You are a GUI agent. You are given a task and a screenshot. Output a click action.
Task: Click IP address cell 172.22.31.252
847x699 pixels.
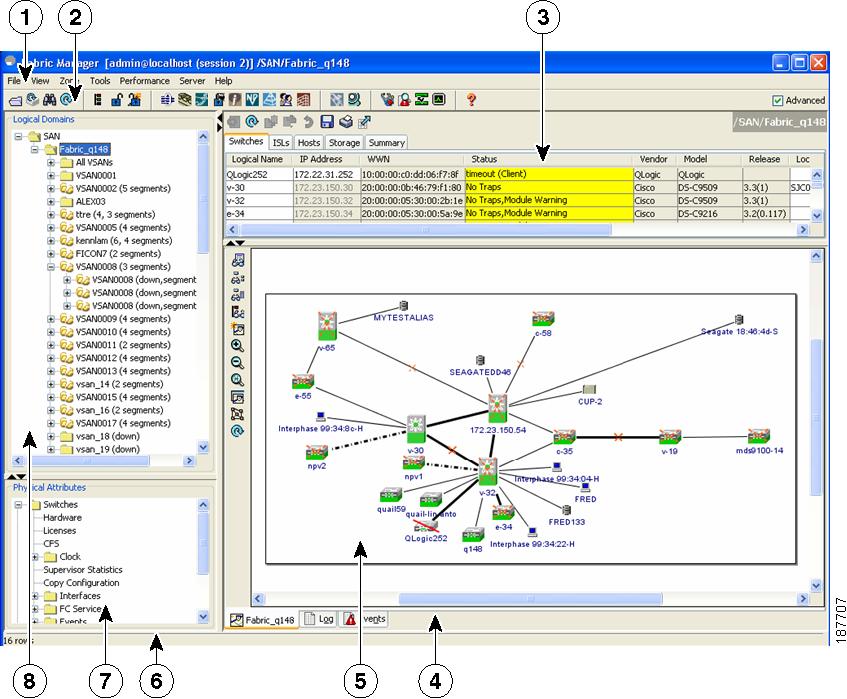coord(326,174)
